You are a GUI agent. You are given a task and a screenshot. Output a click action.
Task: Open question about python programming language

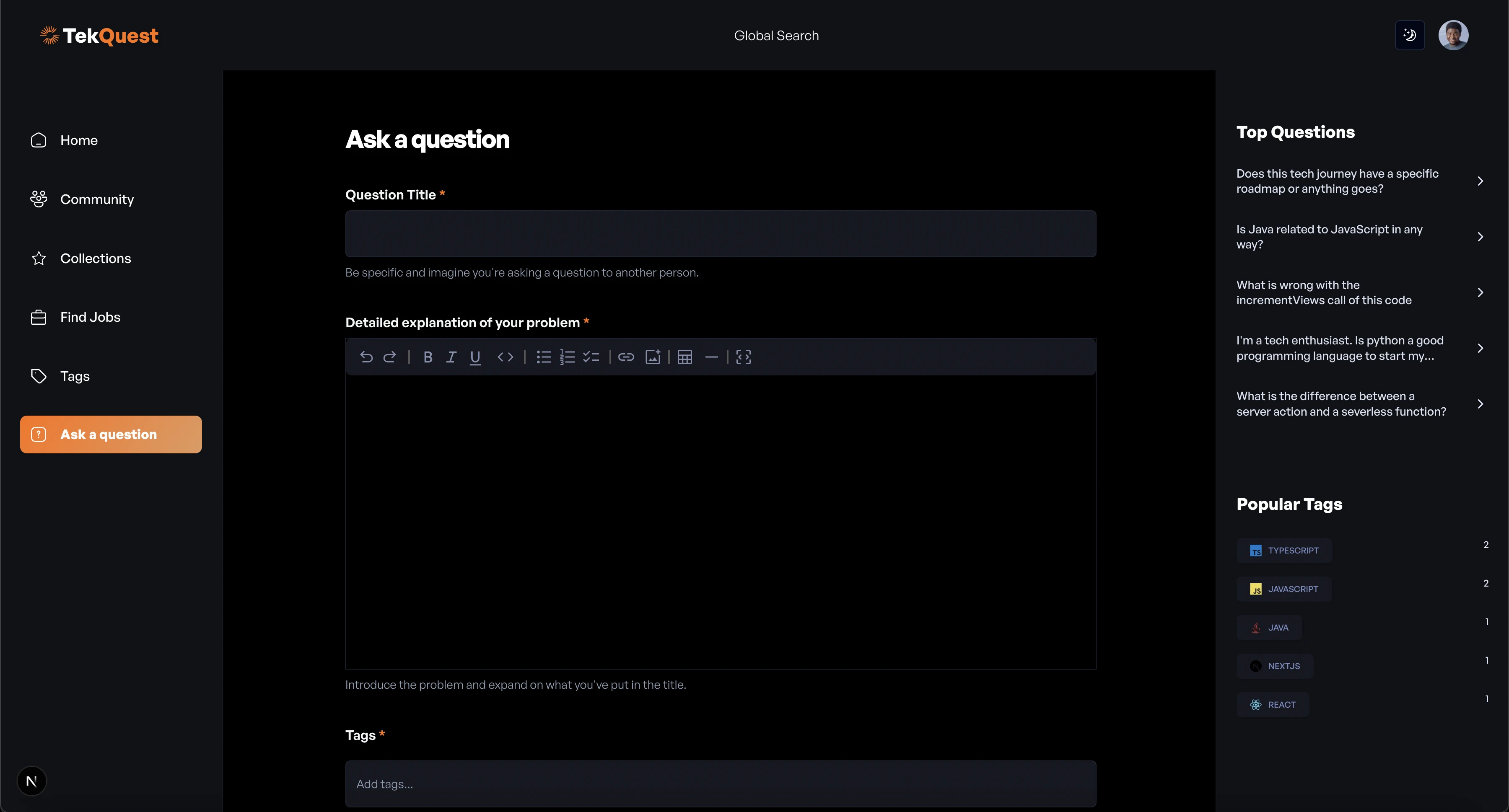point(1340,348)
